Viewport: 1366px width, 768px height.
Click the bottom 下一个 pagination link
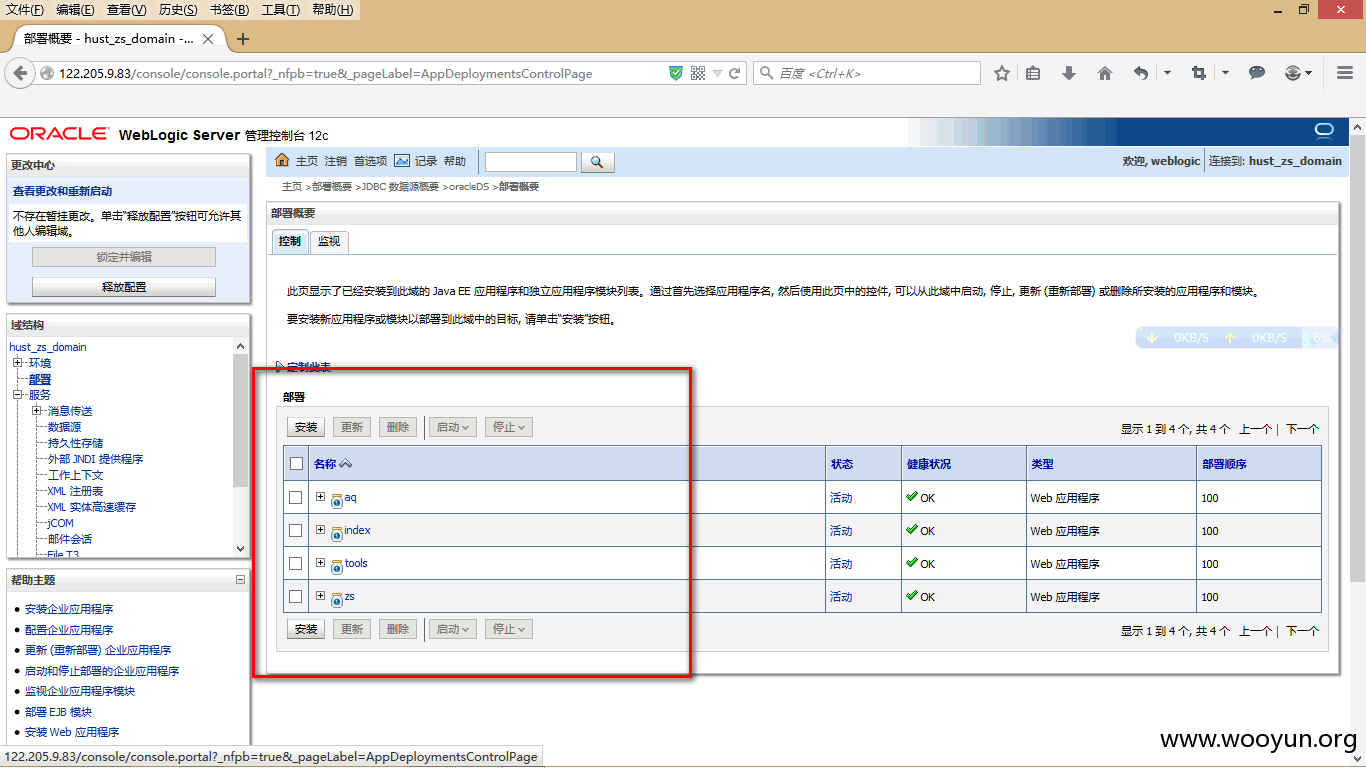coord(1302,631)
